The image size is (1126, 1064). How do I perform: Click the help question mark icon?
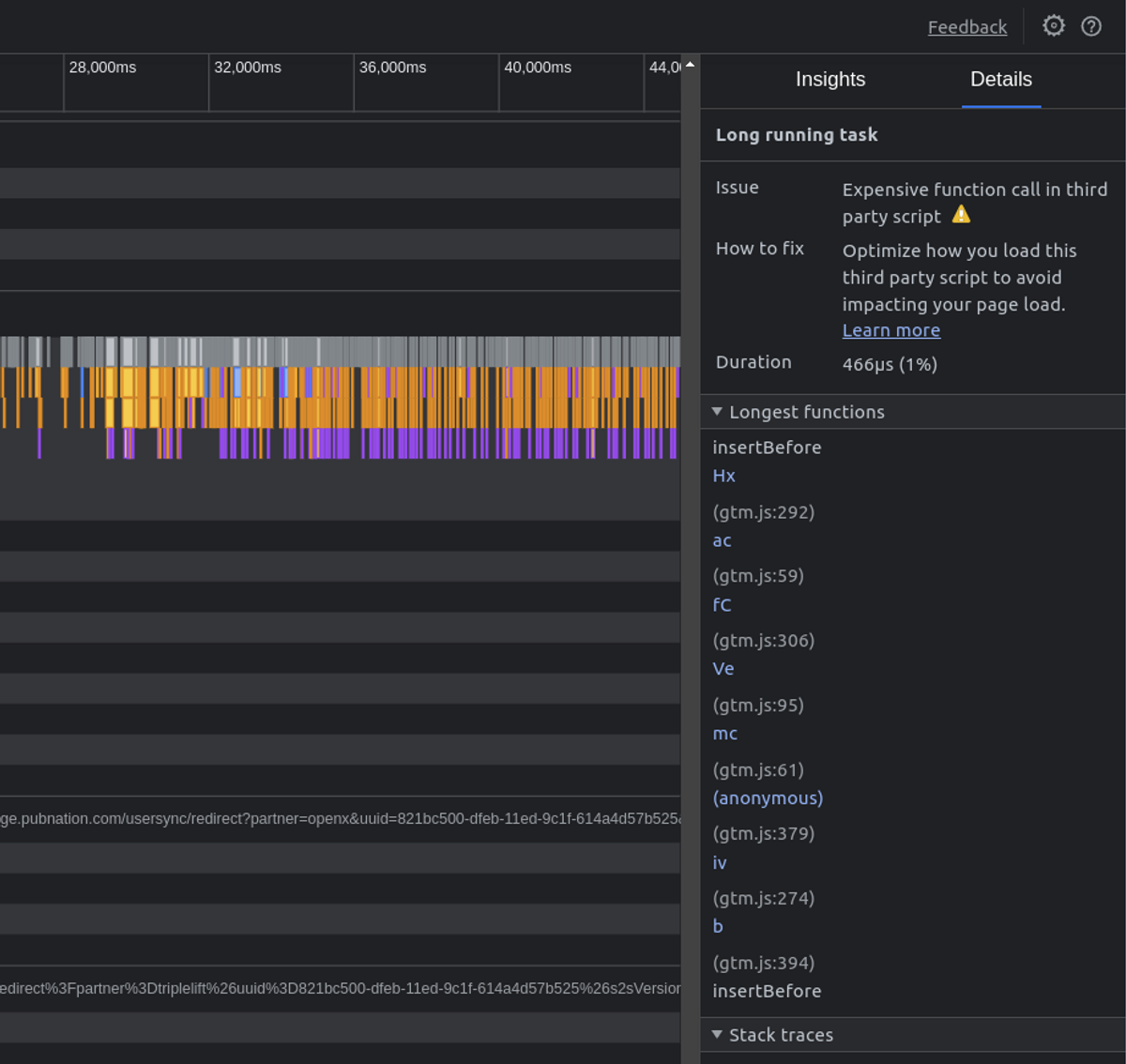[x=1090, y=26]
